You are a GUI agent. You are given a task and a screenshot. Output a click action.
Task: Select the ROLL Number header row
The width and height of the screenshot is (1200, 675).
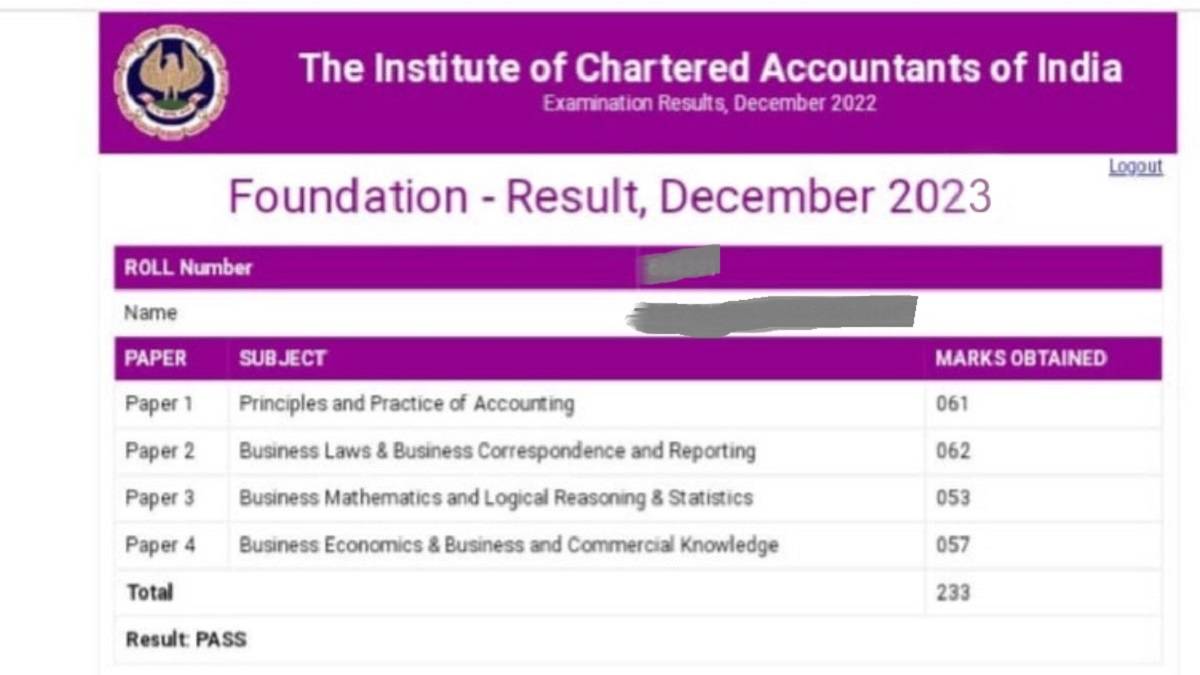coord(186,267)
